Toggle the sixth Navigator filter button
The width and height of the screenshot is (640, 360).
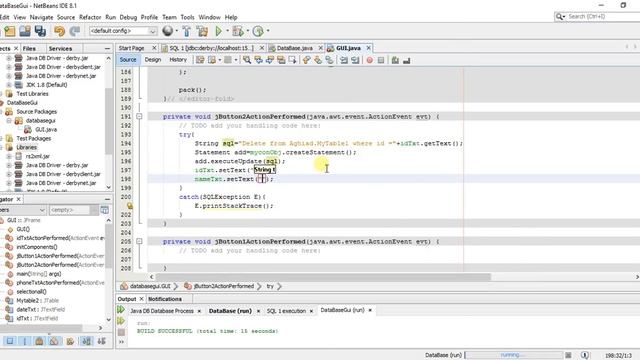tap(87, 341)
